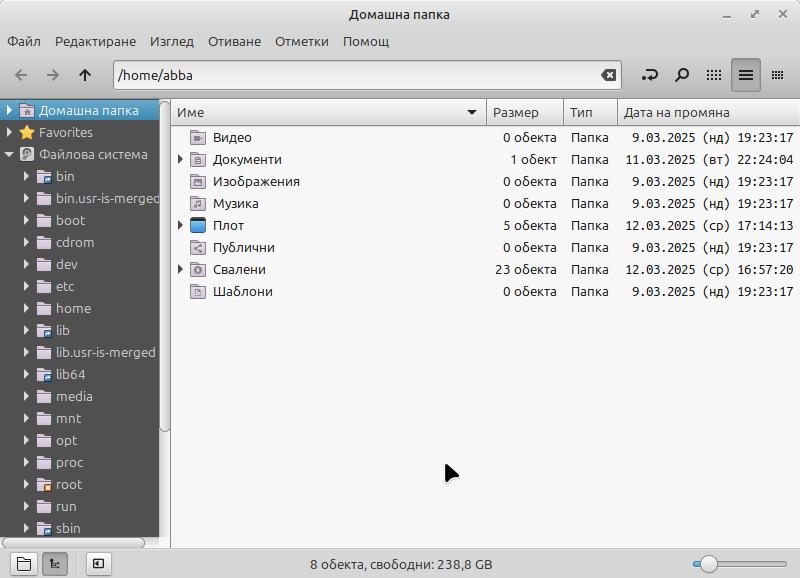Select the lib64 linked folder icon
Viewport: 800px width, 578px height.
click(44, 374)
